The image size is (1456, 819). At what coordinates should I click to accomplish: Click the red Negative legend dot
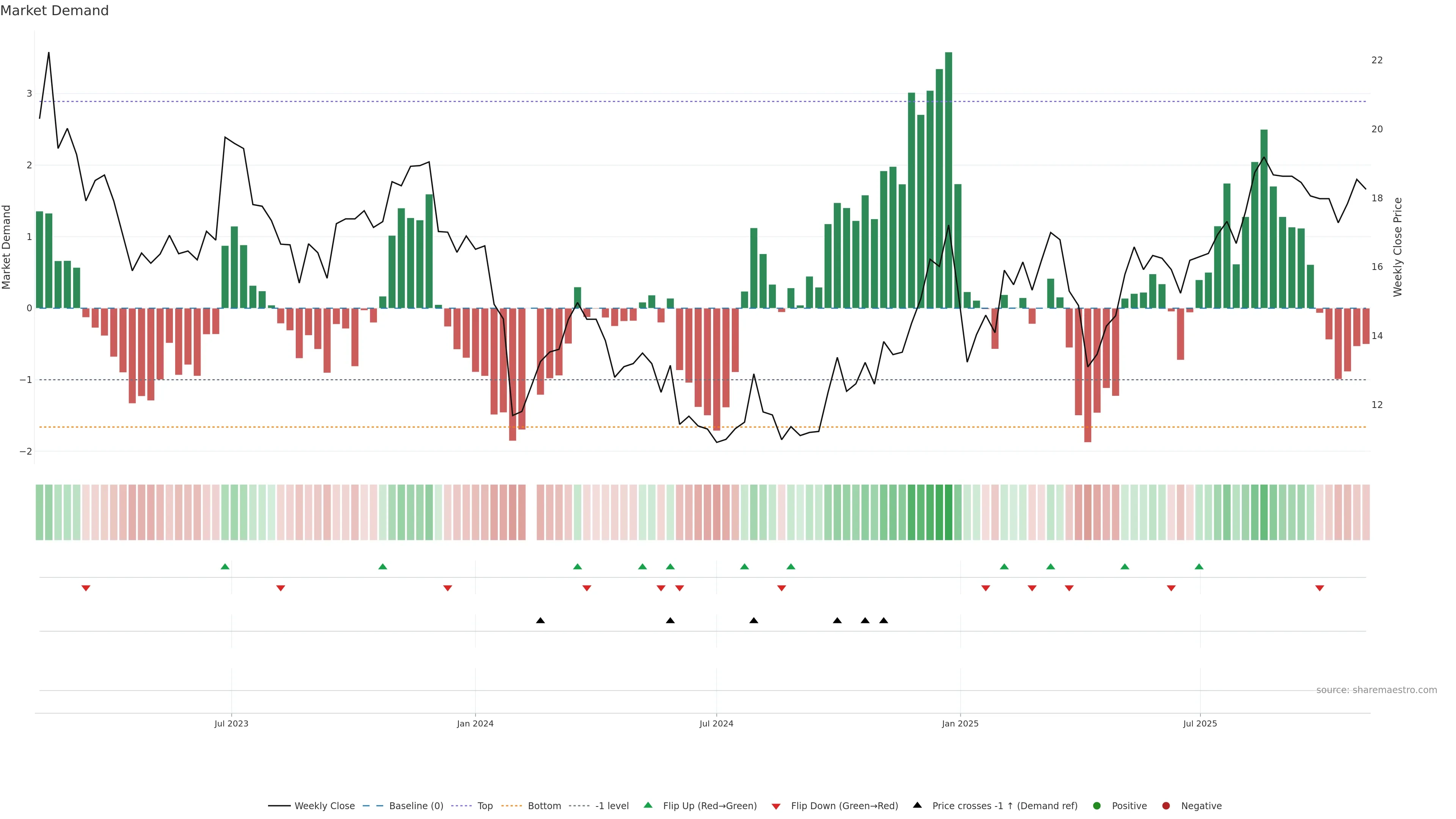pos(1166,805)
